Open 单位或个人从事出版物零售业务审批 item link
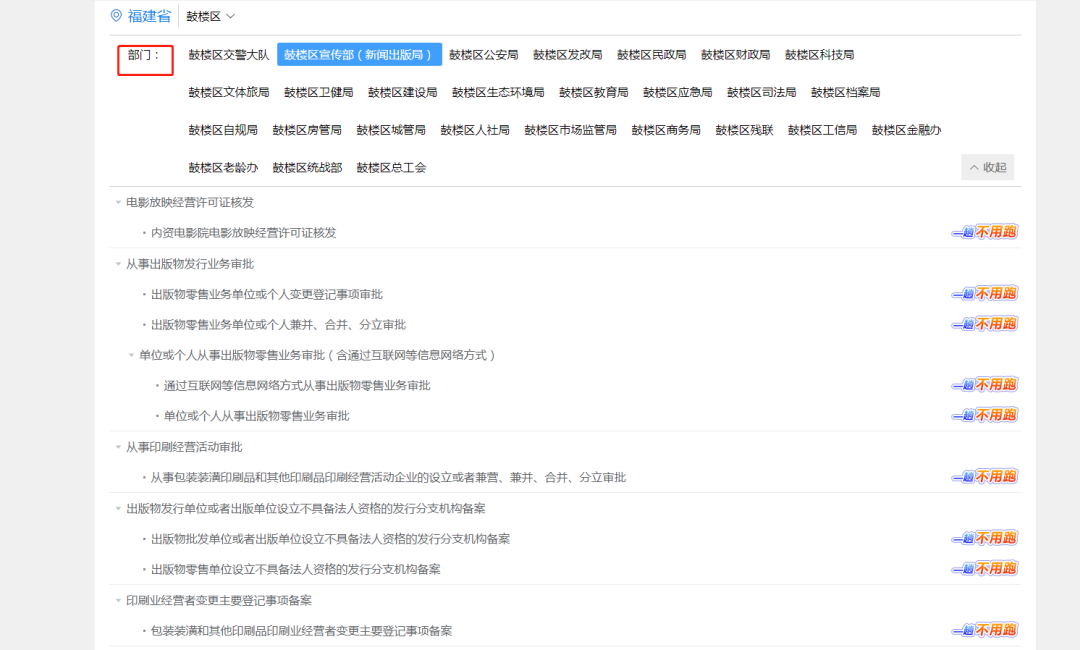1080x650 pixels. [256, 416]
